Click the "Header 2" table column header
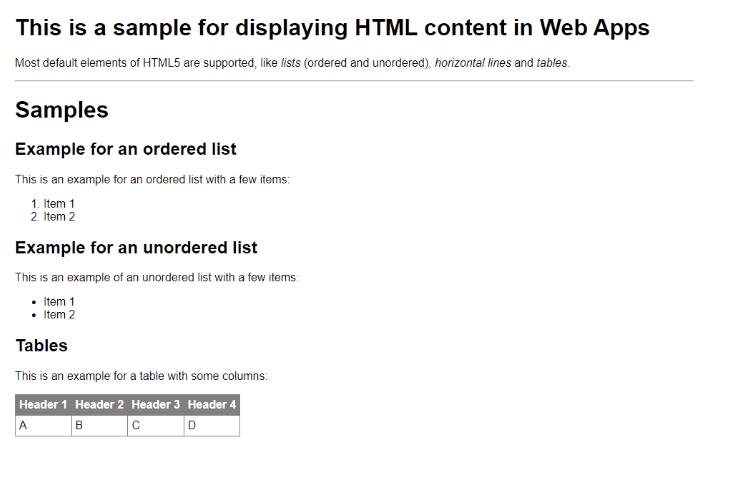The image size is (730, 479). tap(100, 405)
